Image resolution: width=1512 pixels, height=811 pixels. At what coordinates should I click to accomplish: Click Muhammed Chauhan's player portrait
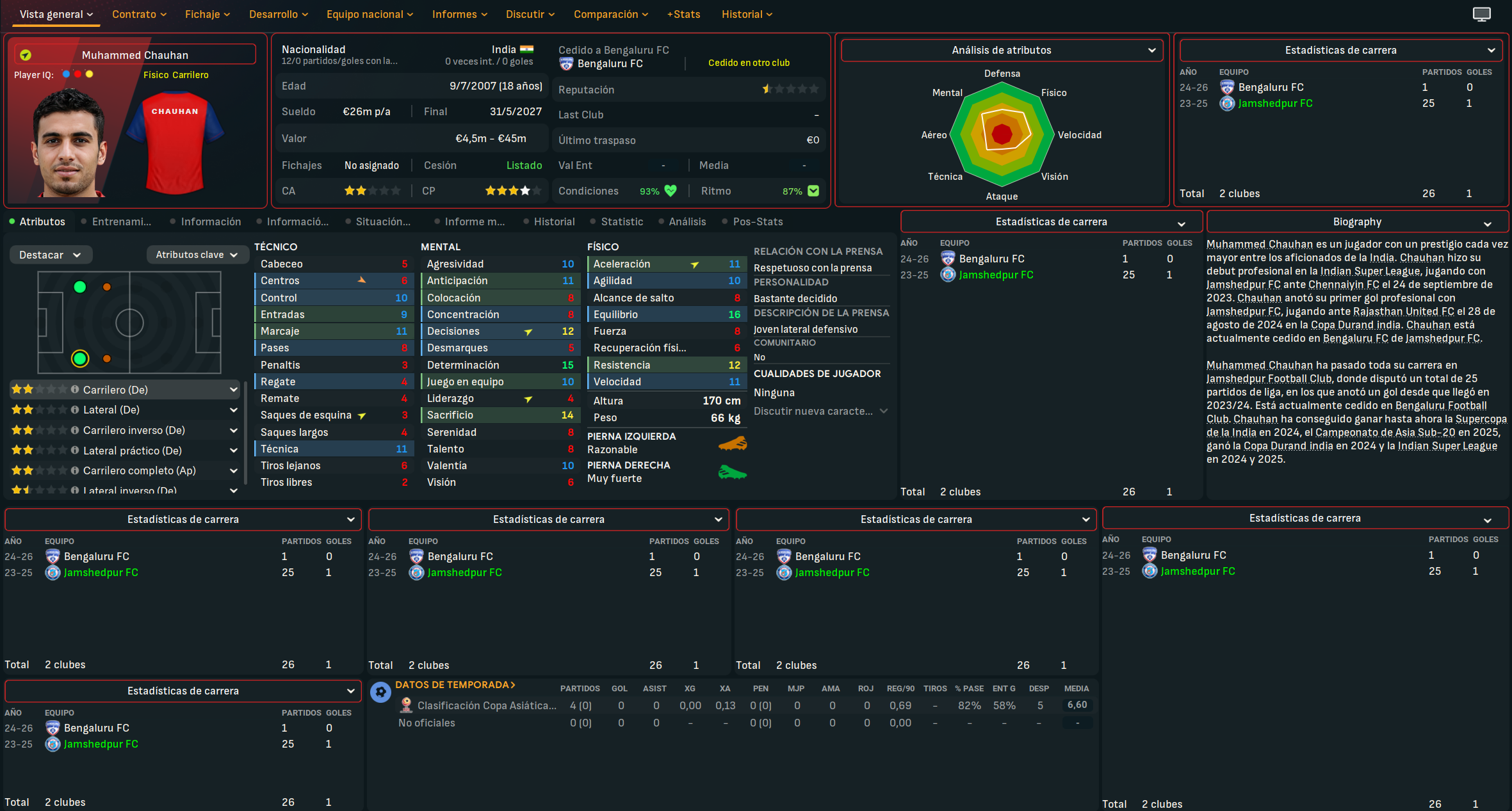69,142
